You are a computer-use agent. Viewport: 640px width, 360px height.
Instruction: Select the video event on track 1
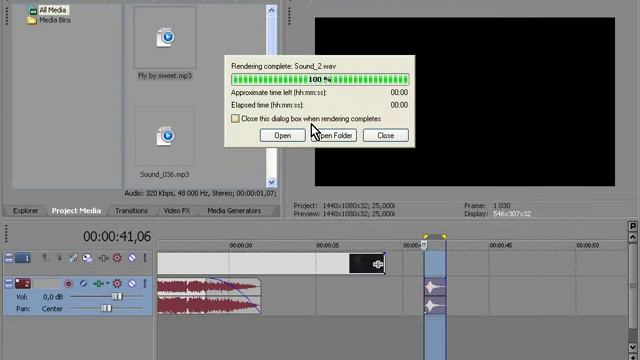point(271,263)
